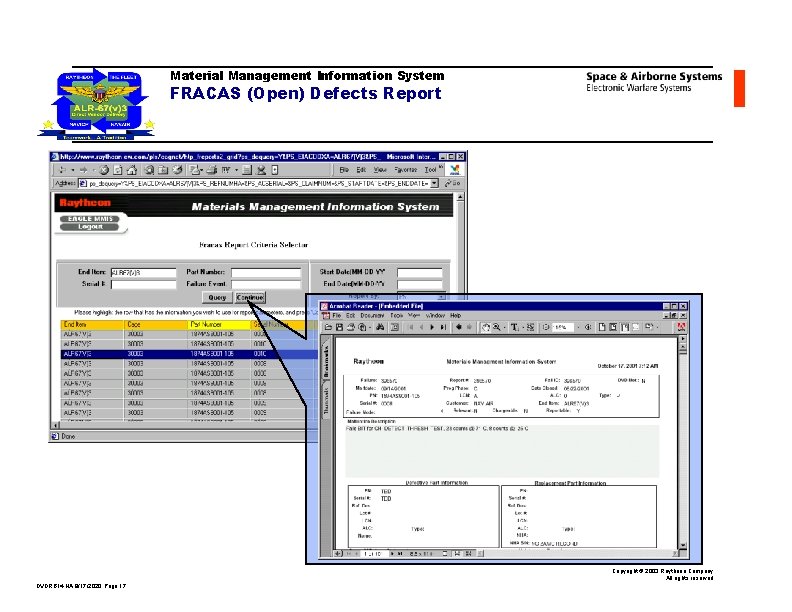Screen dimensions: 792x612
Task: Click the Serial # input field
Action: 143,284
